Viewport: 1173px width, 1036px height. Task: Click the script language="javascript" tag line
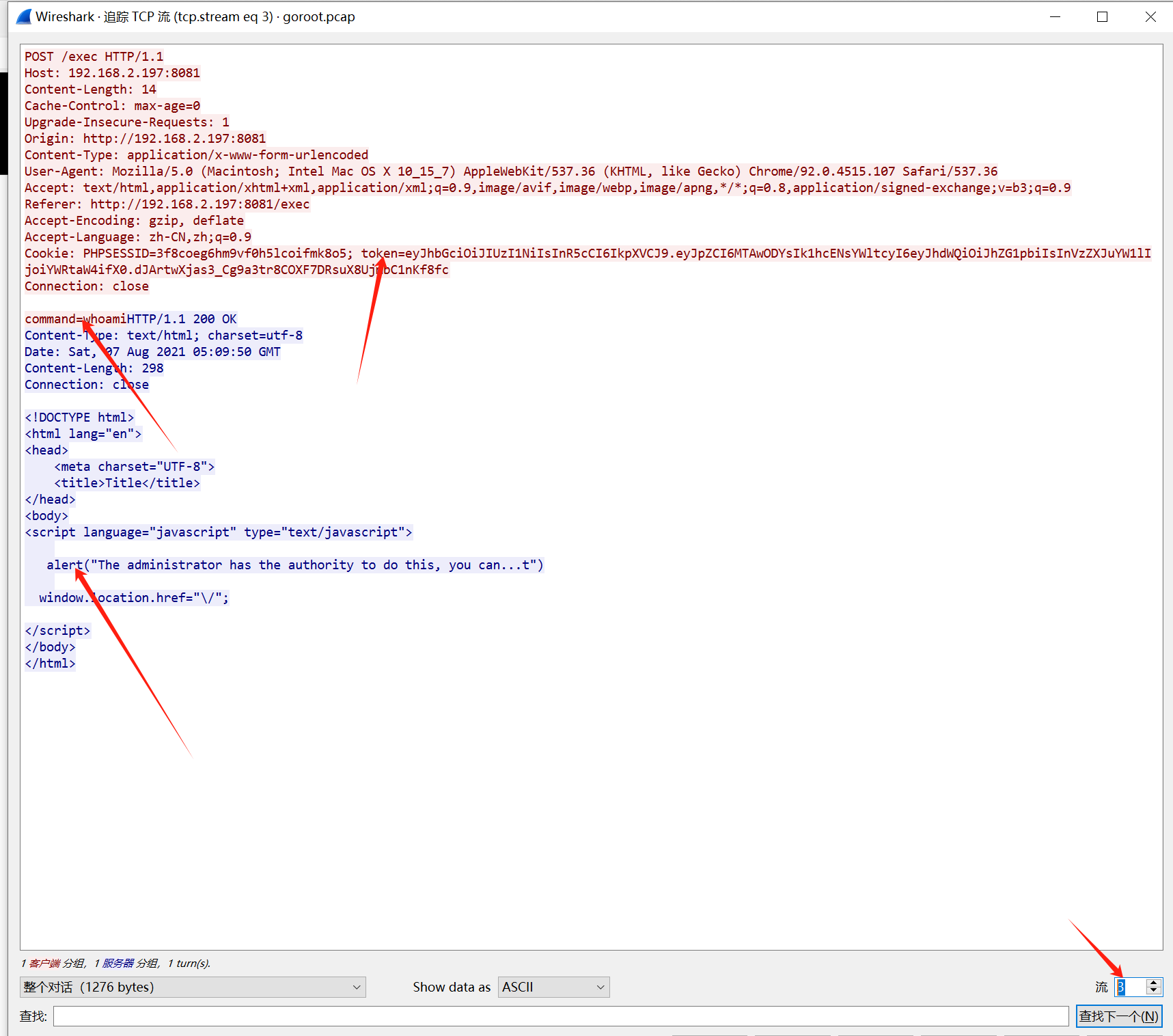pyautogui.click(x=219, y=532)
